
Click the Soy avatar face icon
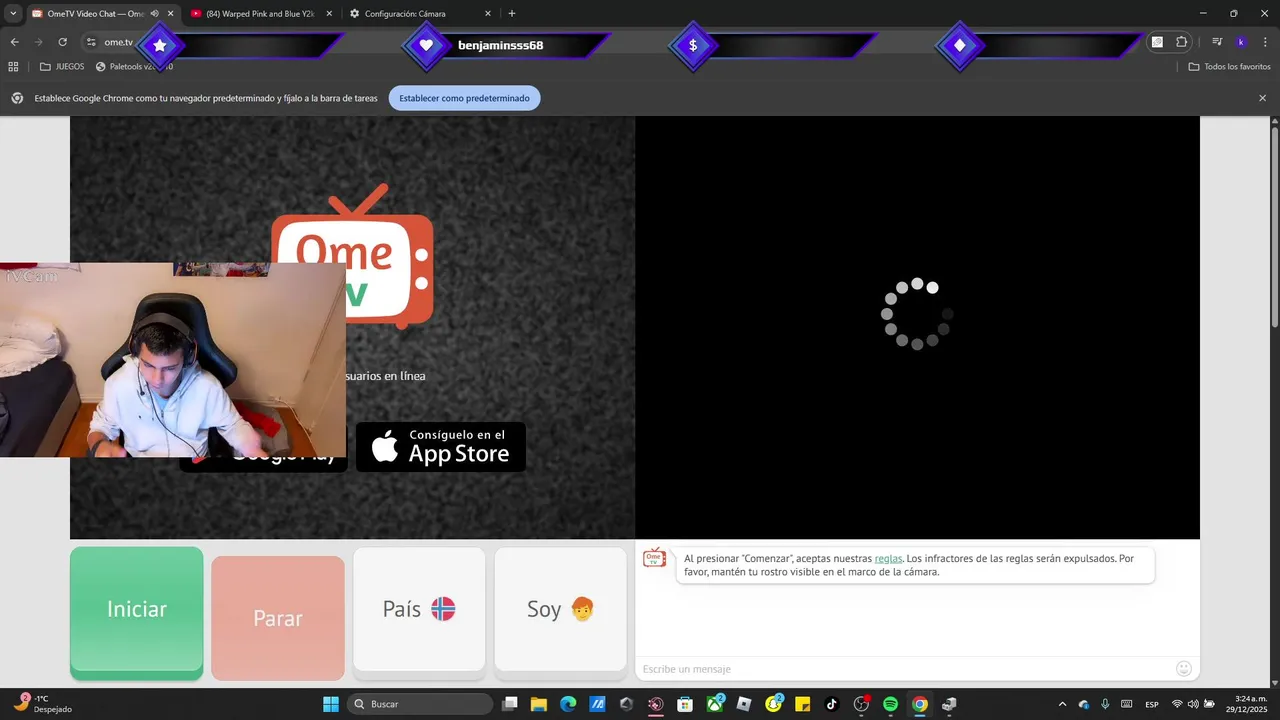pos(582,609)
